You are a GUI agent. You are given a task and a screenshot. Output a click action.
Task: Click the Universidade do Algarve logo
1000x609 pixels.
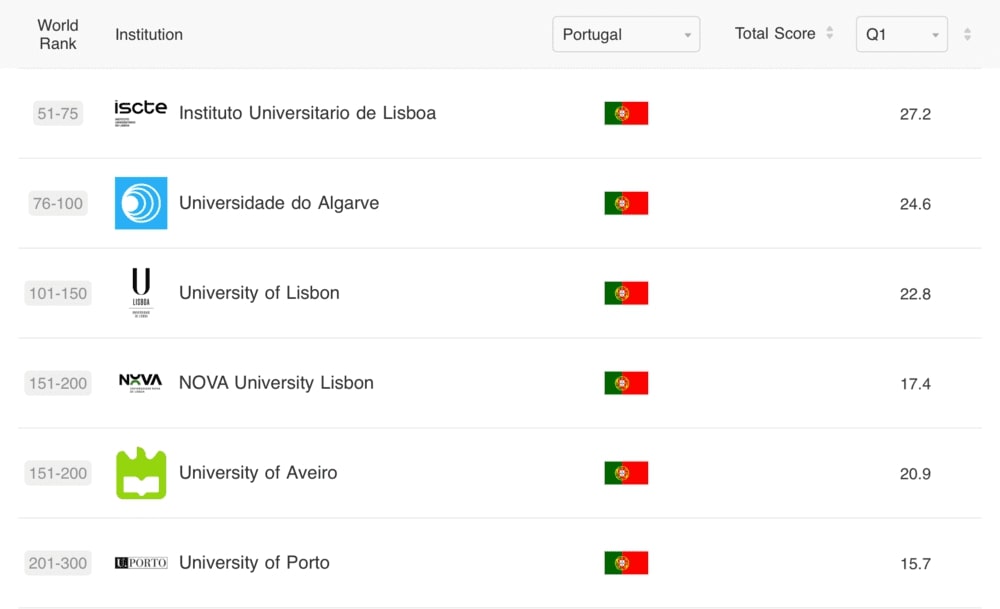click(x=141, y=203)
